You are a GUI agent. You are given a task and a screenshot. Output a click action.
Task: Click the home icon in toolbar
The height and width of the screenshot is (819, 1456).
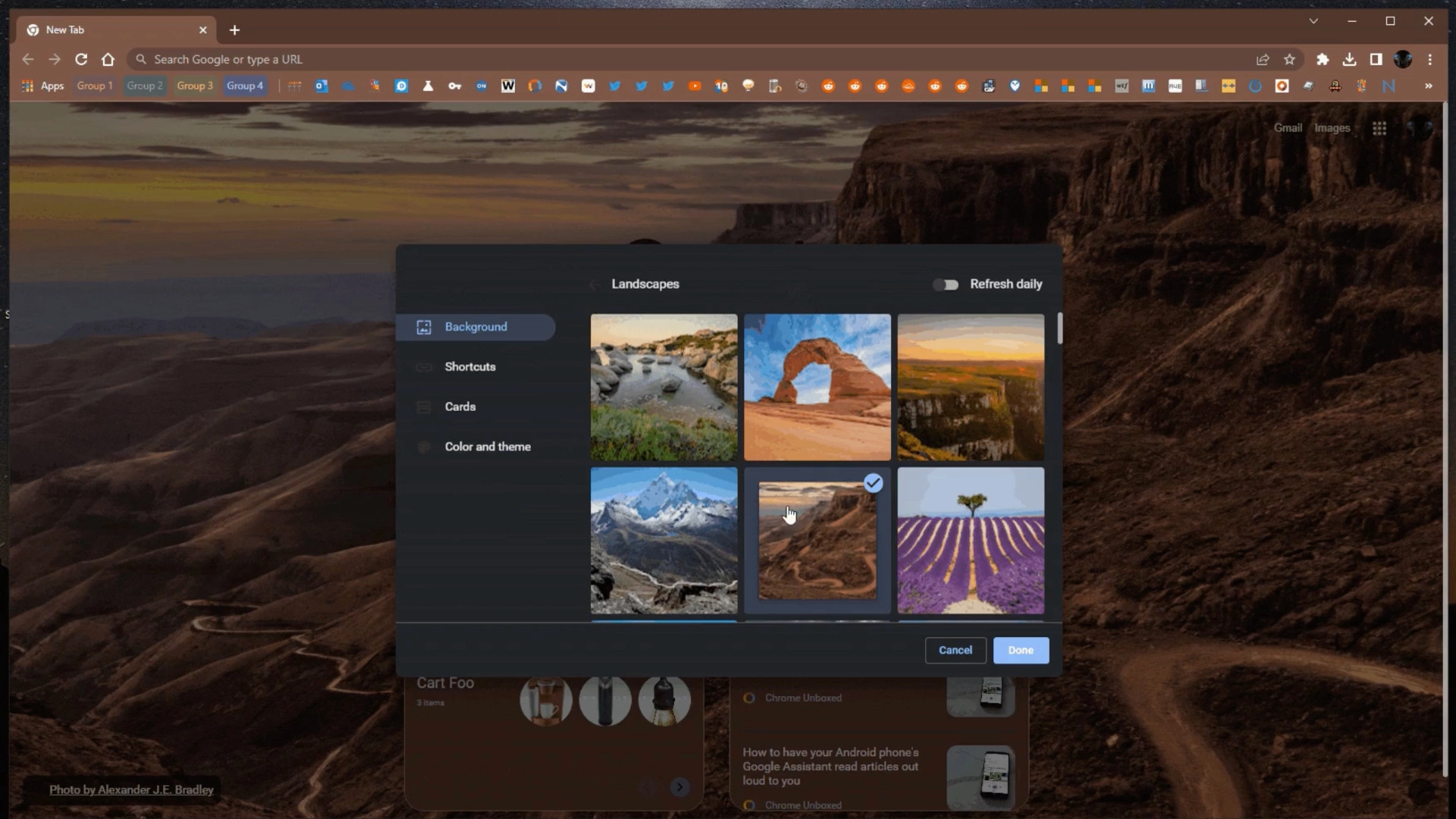pos(108,59)
